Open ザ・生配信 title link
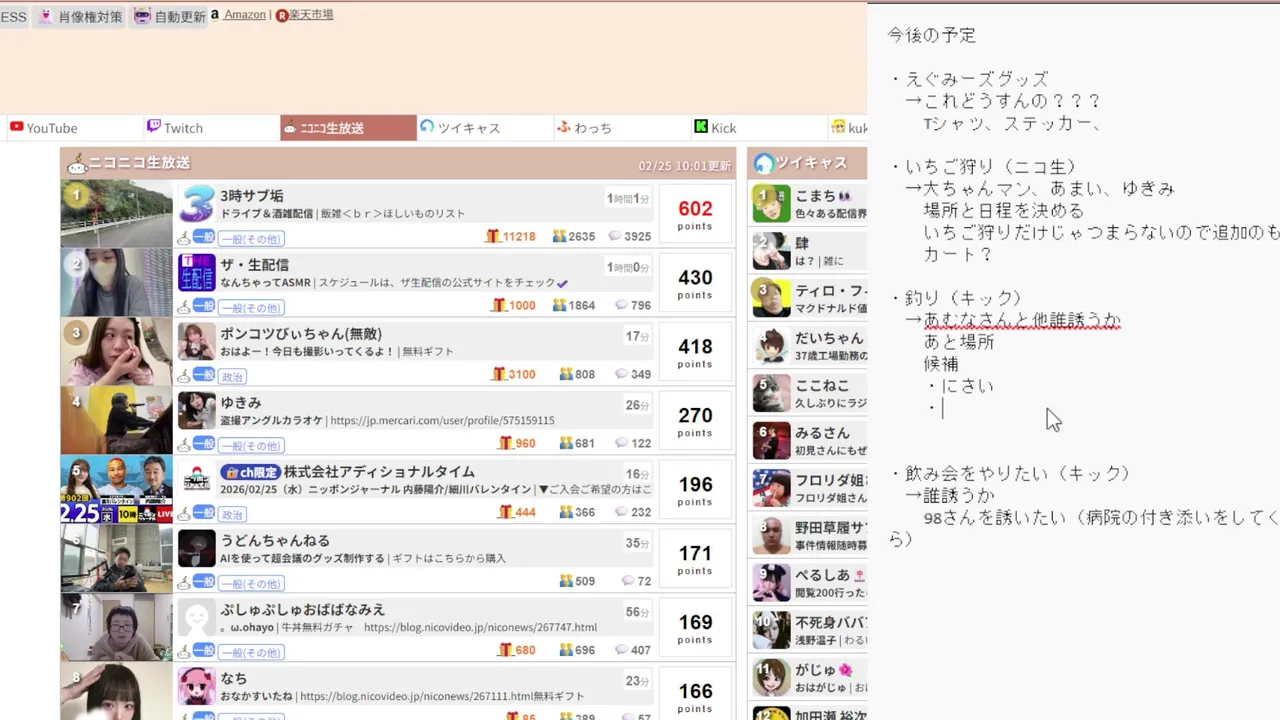The height and width of the screenshot is (720, 1280). click(x=254, y=265)
